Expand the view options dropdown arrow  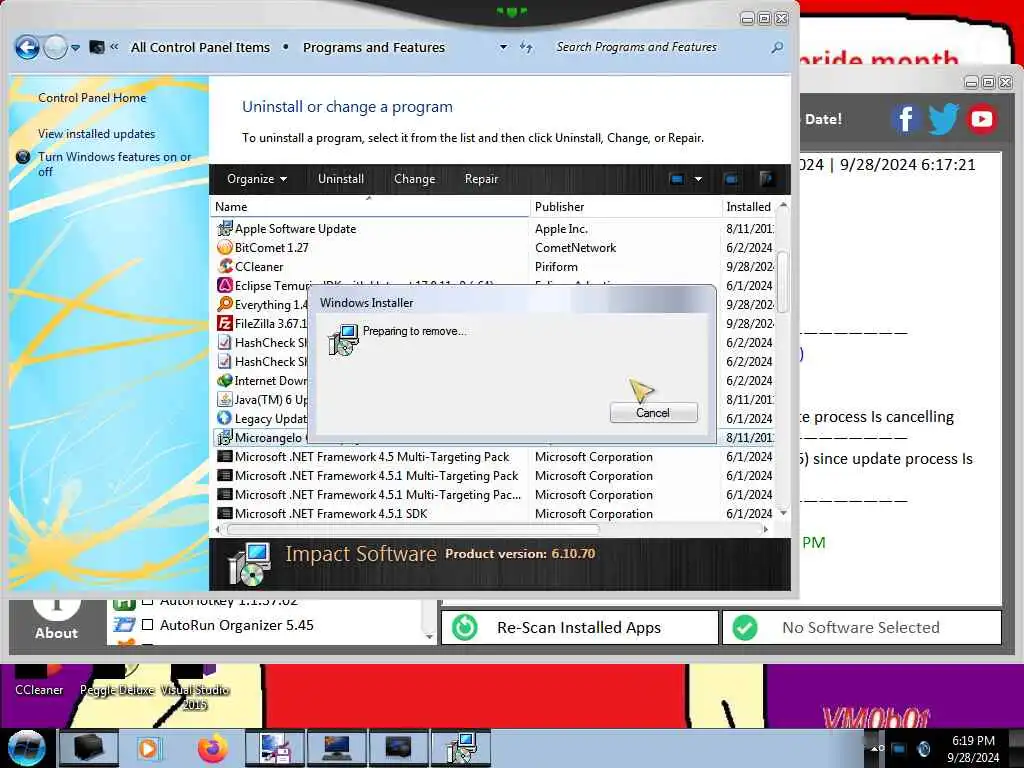[698, 179]
